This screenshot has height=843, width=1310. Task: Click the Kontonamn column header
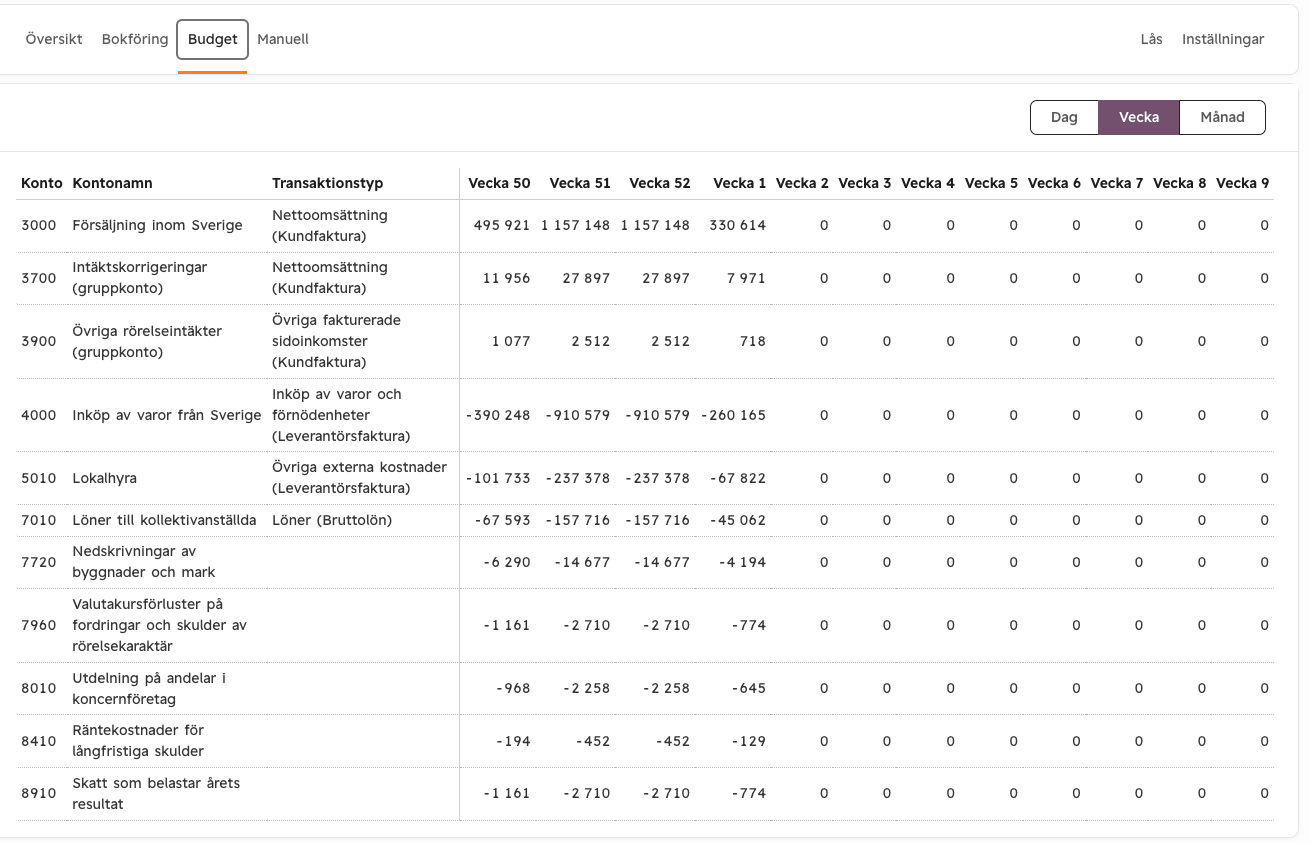[112, 183]
